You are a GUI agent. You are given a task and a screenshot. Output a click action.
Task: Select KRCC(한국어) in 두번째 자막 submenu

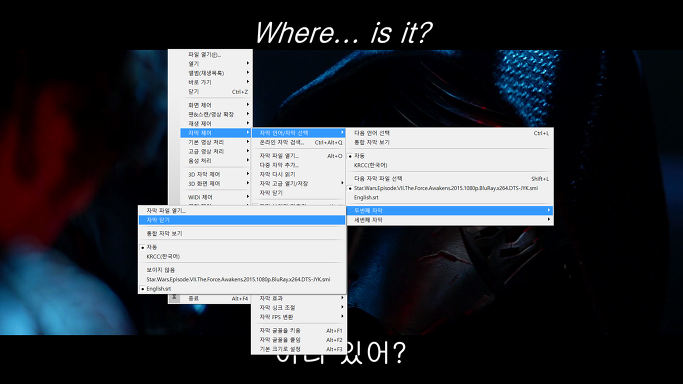pos(242,256)
